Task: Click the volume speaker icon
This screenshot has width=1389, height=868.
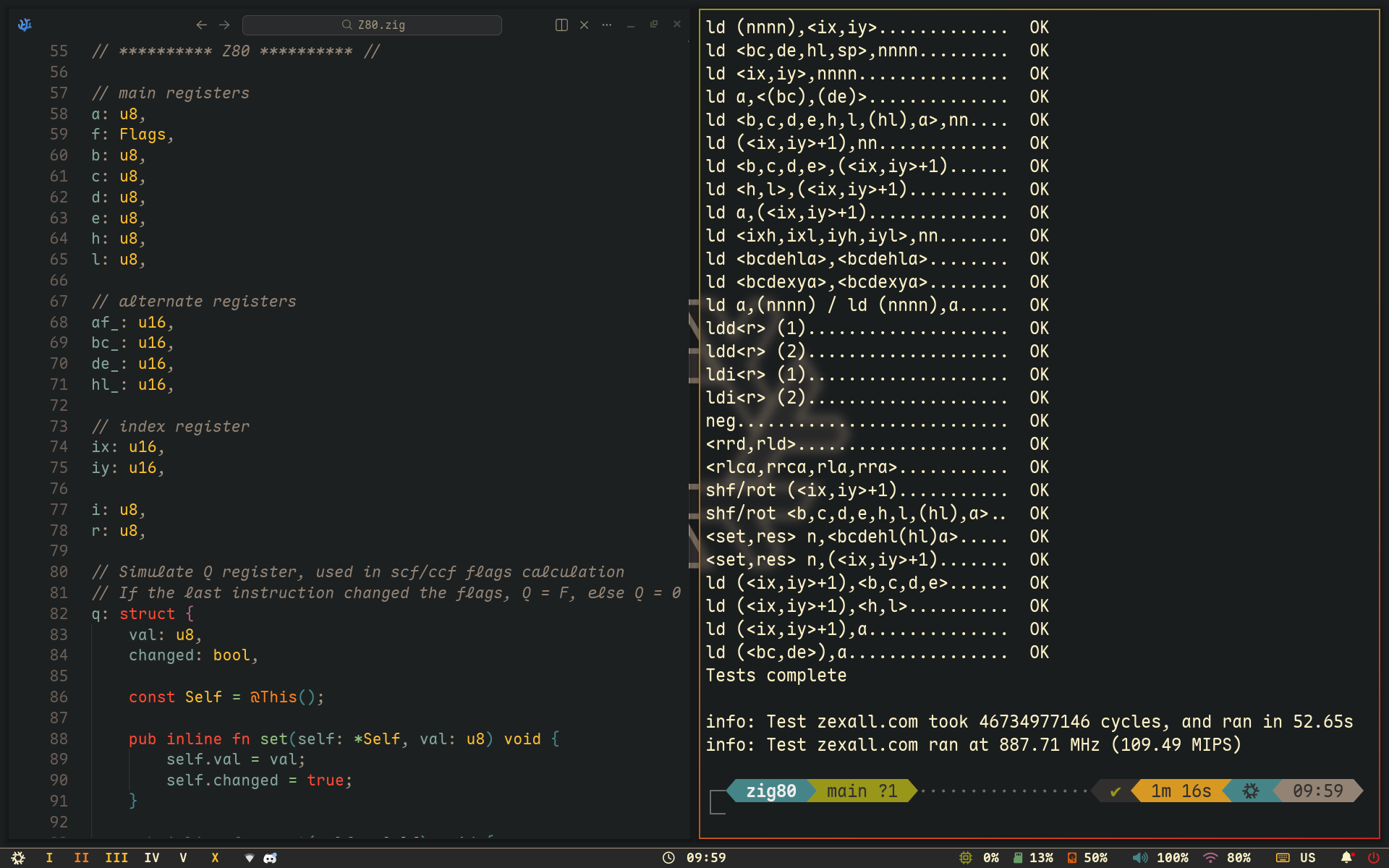Action: coord(1140,858)
